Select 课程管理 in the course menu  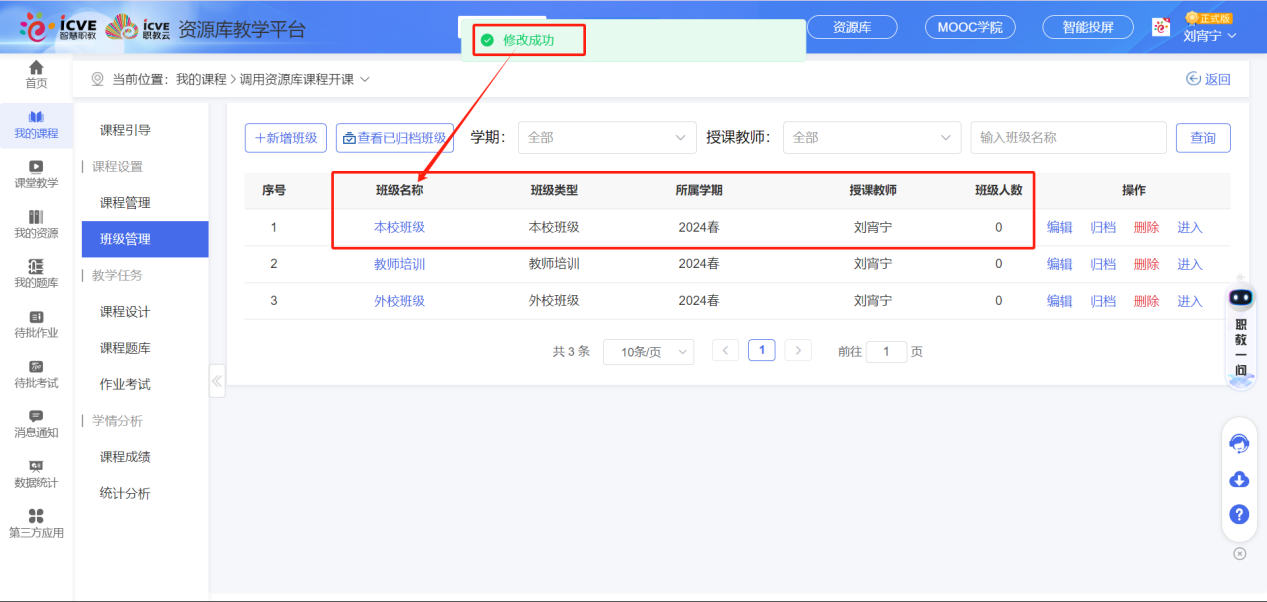[x=125, y=203]
